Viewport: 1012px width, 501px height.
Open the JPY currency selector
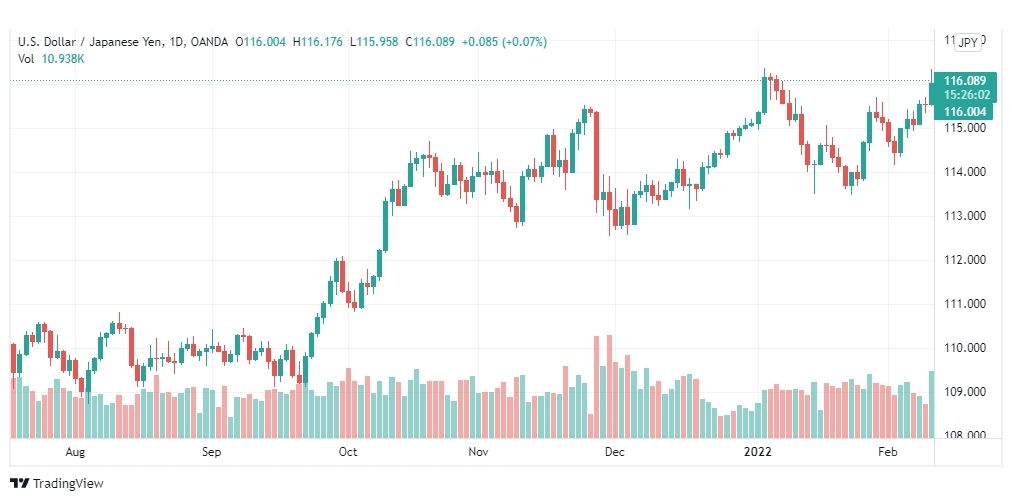(968, 42)
